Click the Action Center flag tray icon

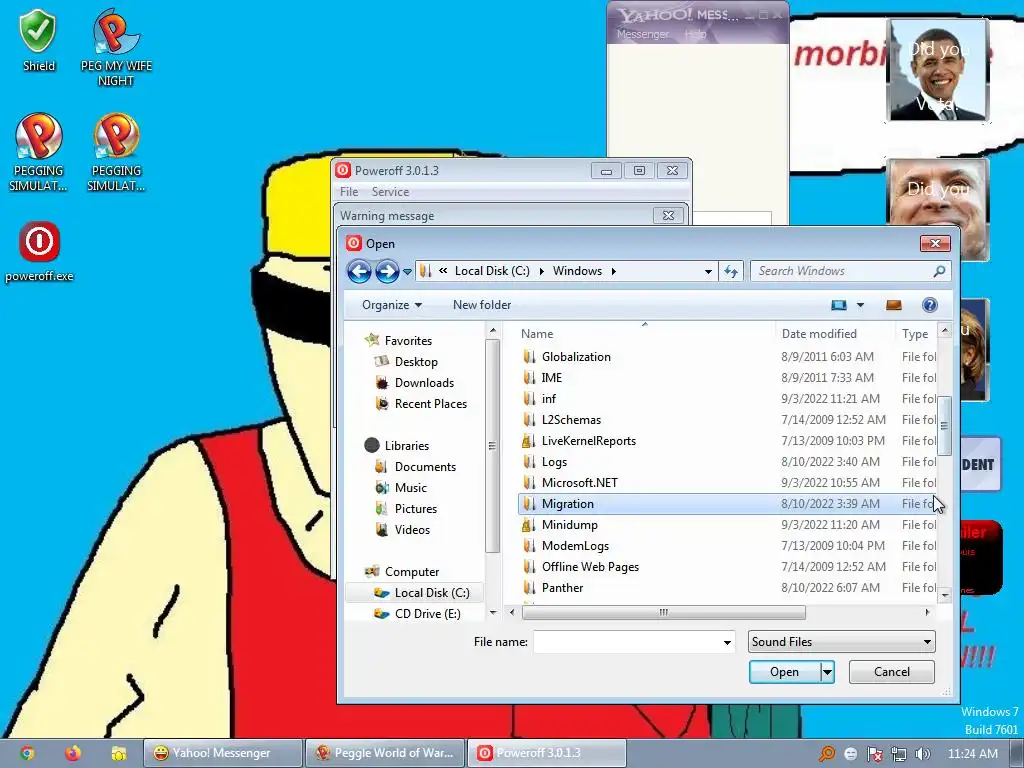pyautogui.click(x=874, y=754)
